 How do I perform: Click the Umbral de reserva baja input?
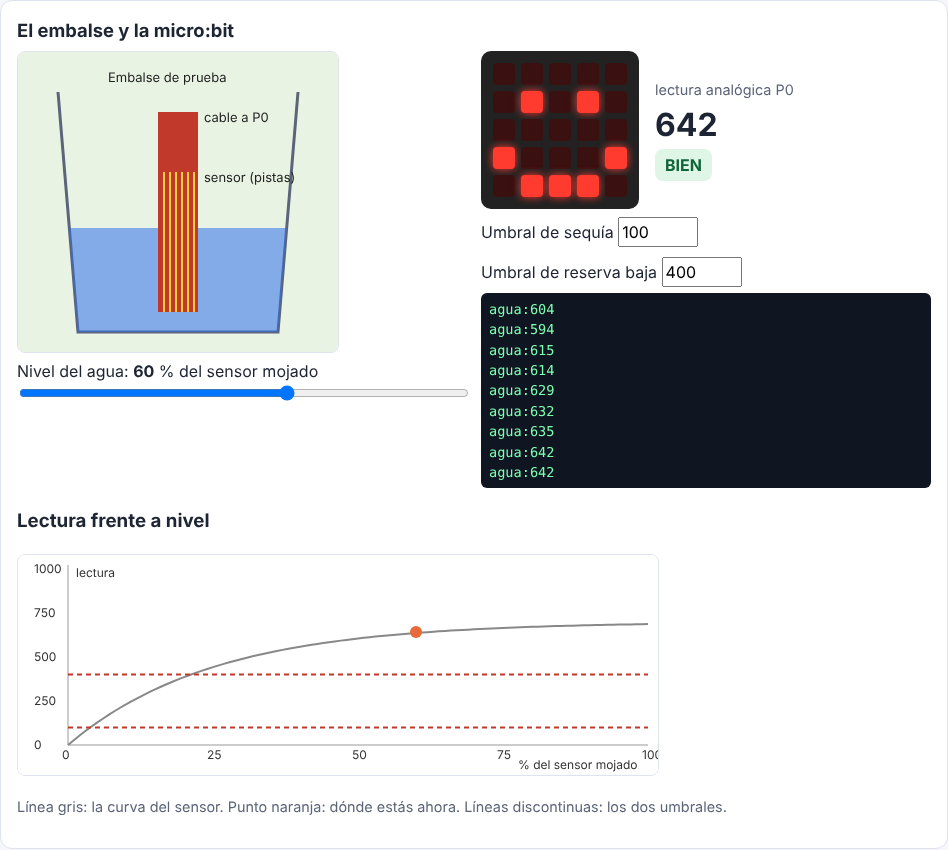click(702, 272)
